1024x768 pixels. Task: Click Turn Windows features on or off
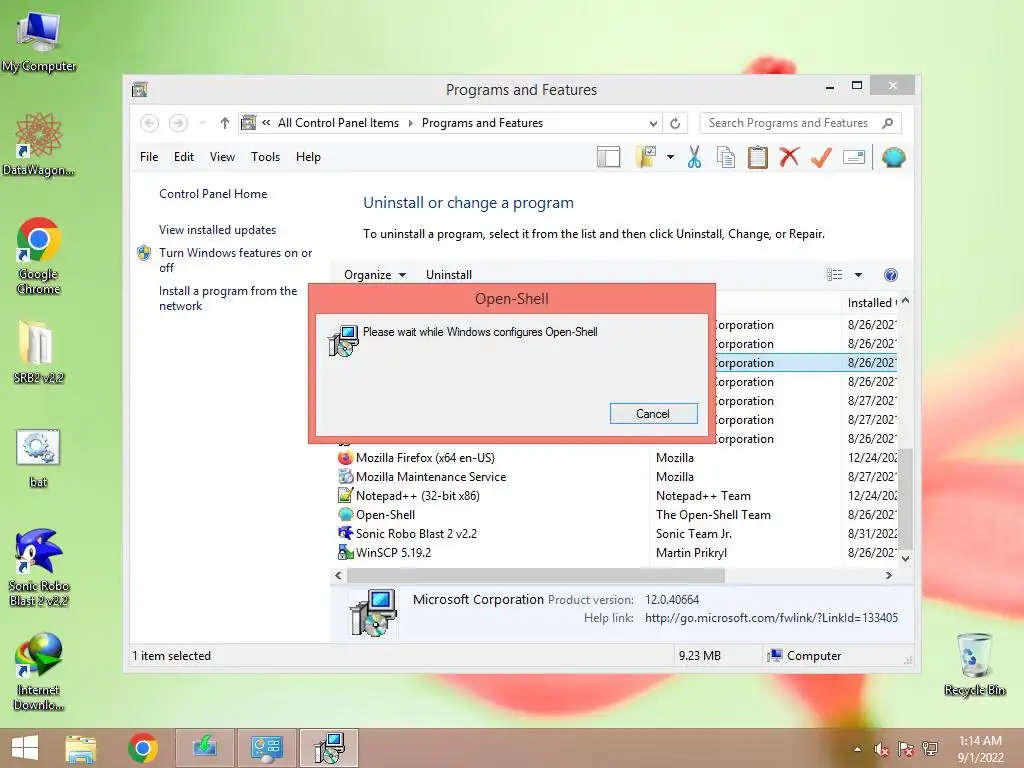pyautogui.click(x=235, y=260)
